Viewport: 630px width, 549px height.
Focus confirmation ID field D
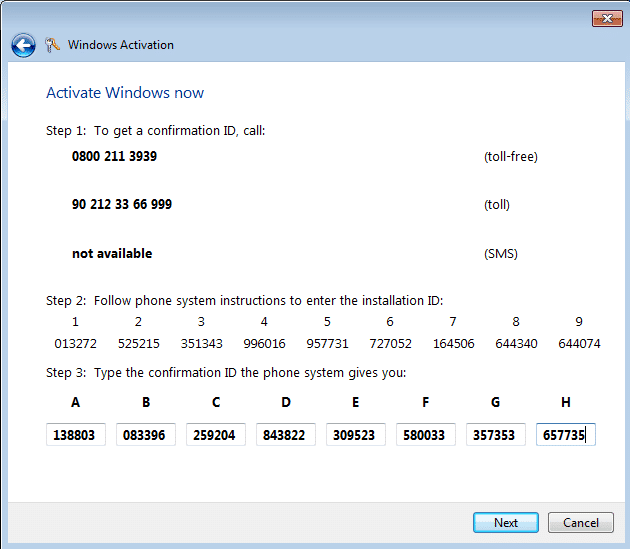(x=286, y=434)
